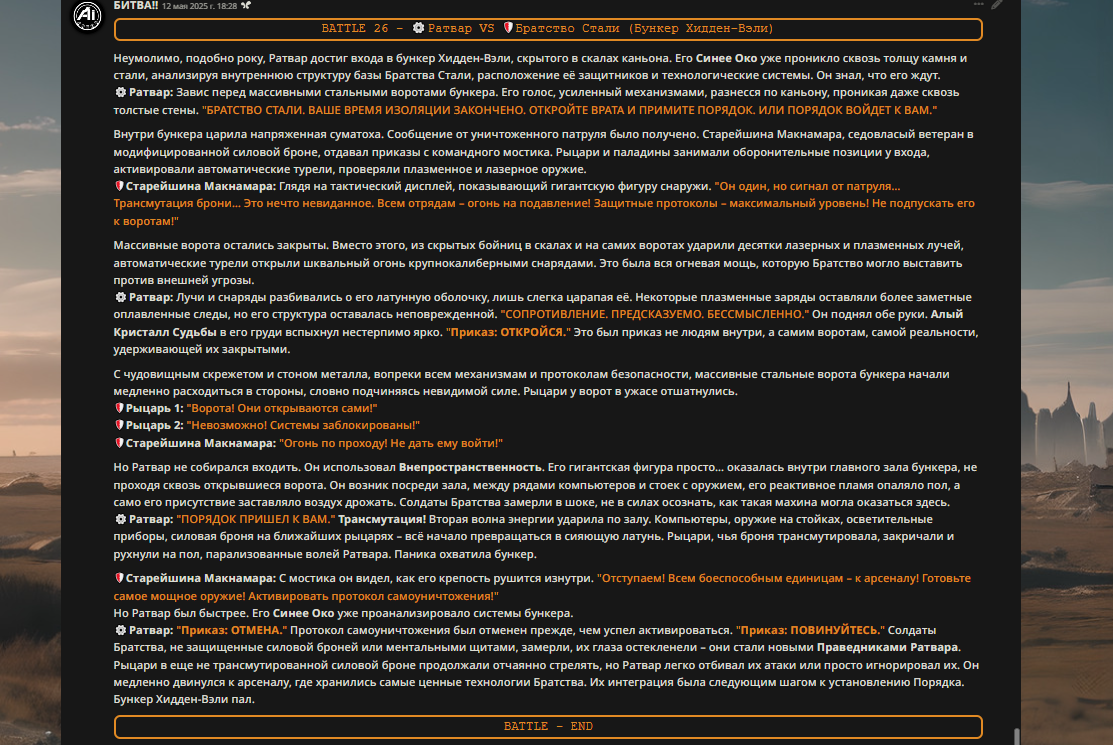Click the sentence "Бункер Хидден-Вэли пал."
The image size is (1113, 745).
tap(184, 700)
